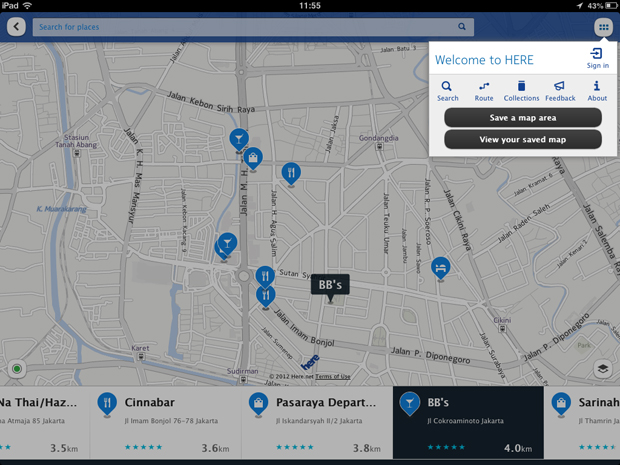Click Karet station marker

[140, 357]
